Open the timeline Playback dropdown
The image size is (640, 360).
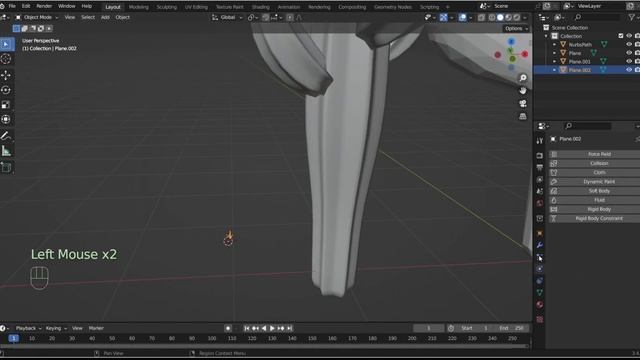29,328
